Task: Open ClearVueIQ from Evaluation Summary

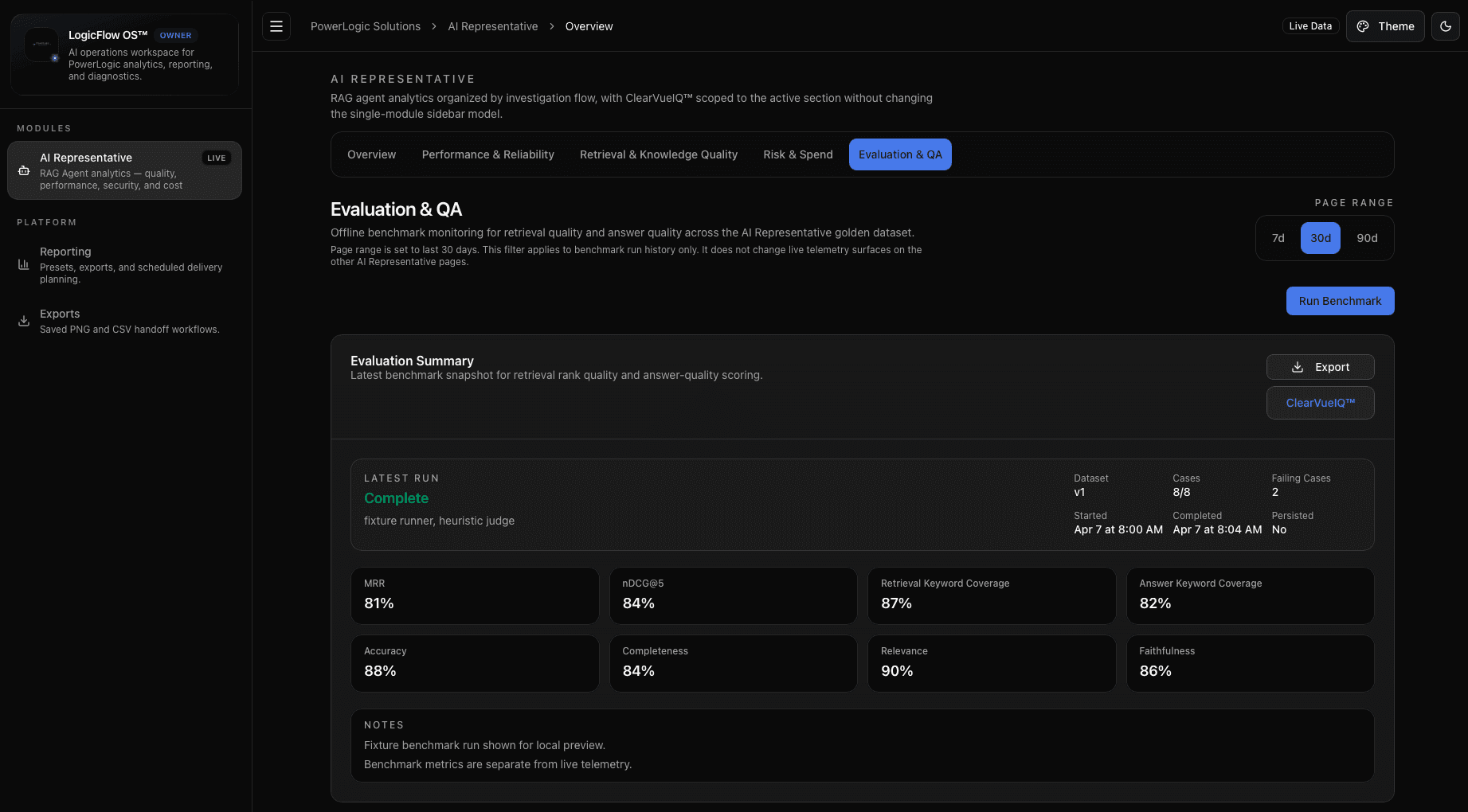Action: [1320, 403]
